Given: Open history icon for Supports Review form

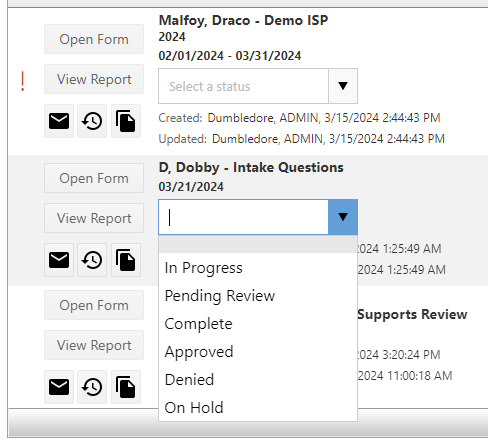Looking at the screenshot, I should pyautogui.click(x=92, y=387).
